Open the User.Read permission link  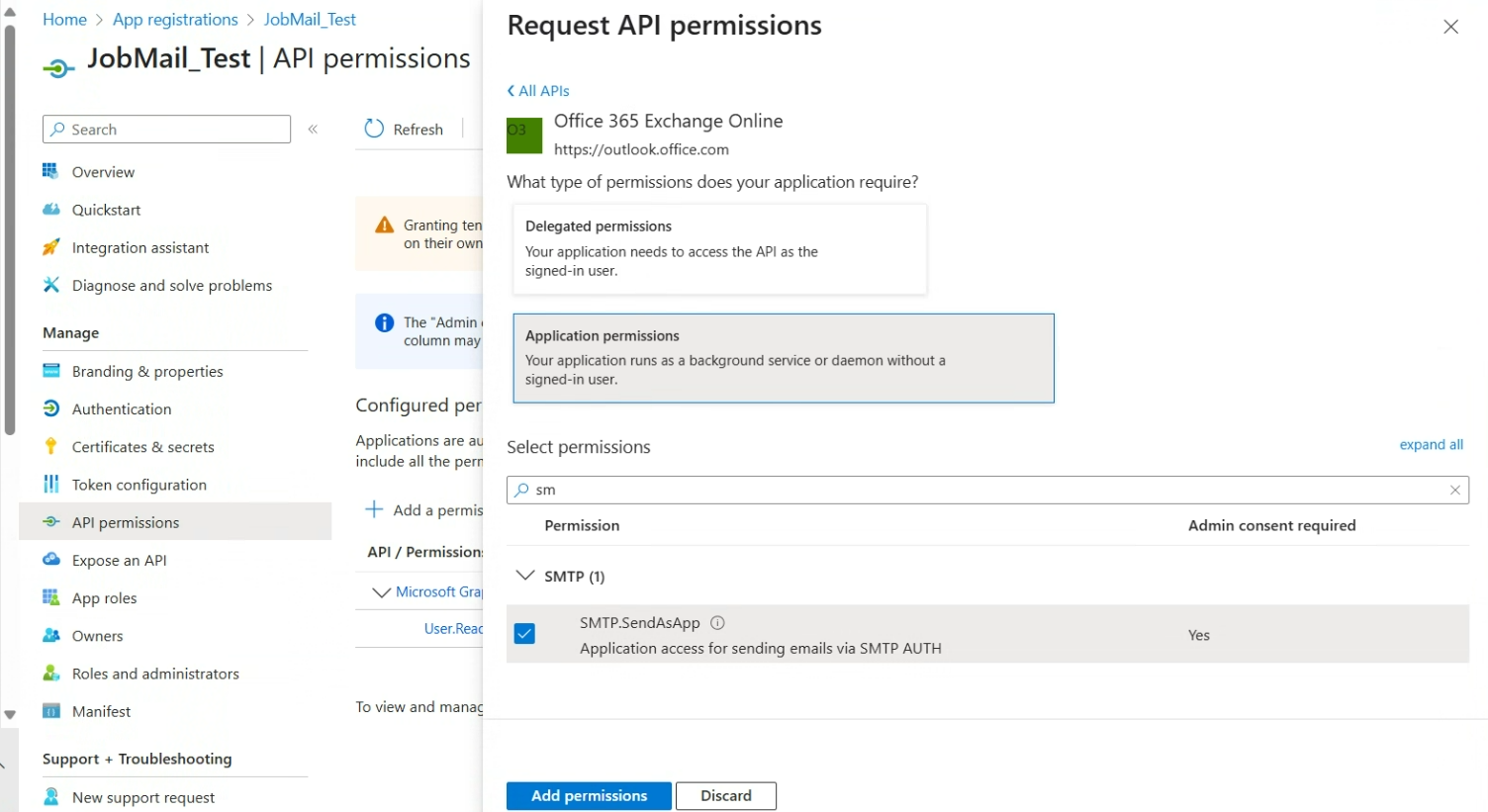[x=453, y=629]
